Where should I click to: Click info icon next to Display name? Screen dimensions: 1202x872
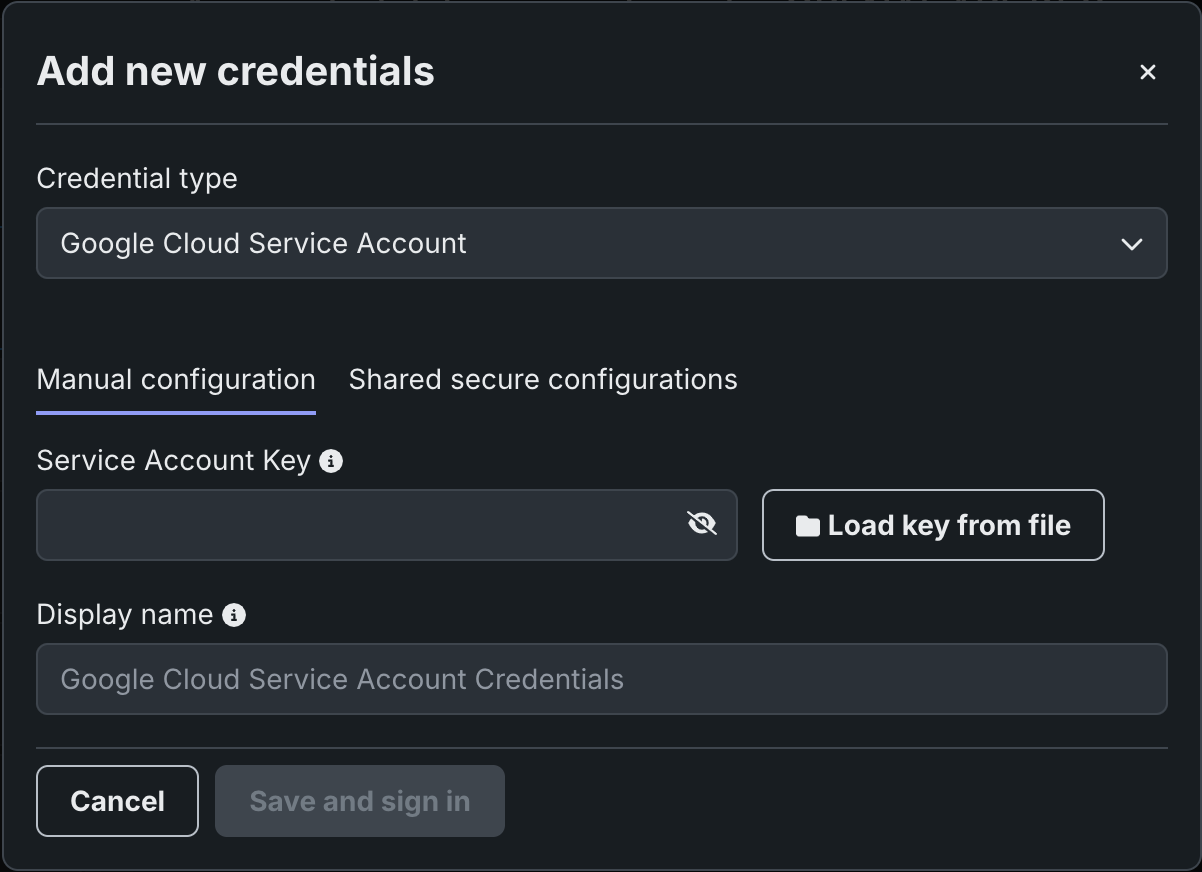tap(234, 615)
